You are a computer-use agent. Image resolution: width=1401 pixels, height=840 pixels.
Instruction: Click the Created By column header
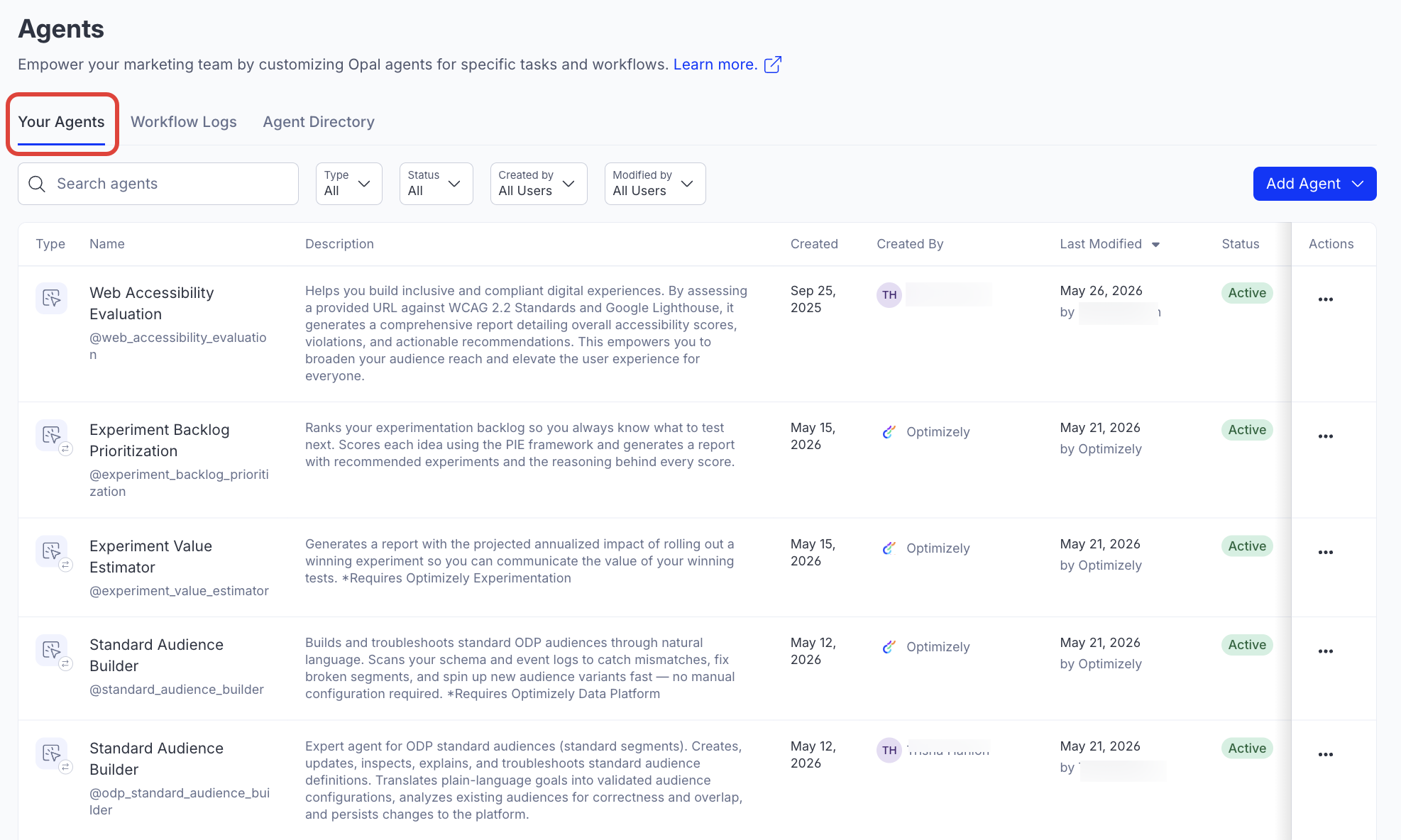[x=910, y=244]
